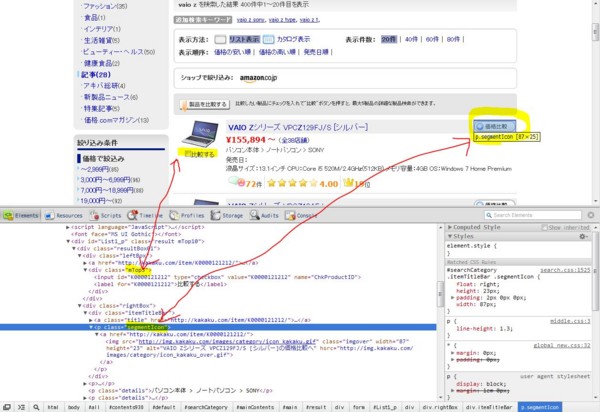
Task: Expand the padding property triangle in Styles
Action: [x=453, y=298]
